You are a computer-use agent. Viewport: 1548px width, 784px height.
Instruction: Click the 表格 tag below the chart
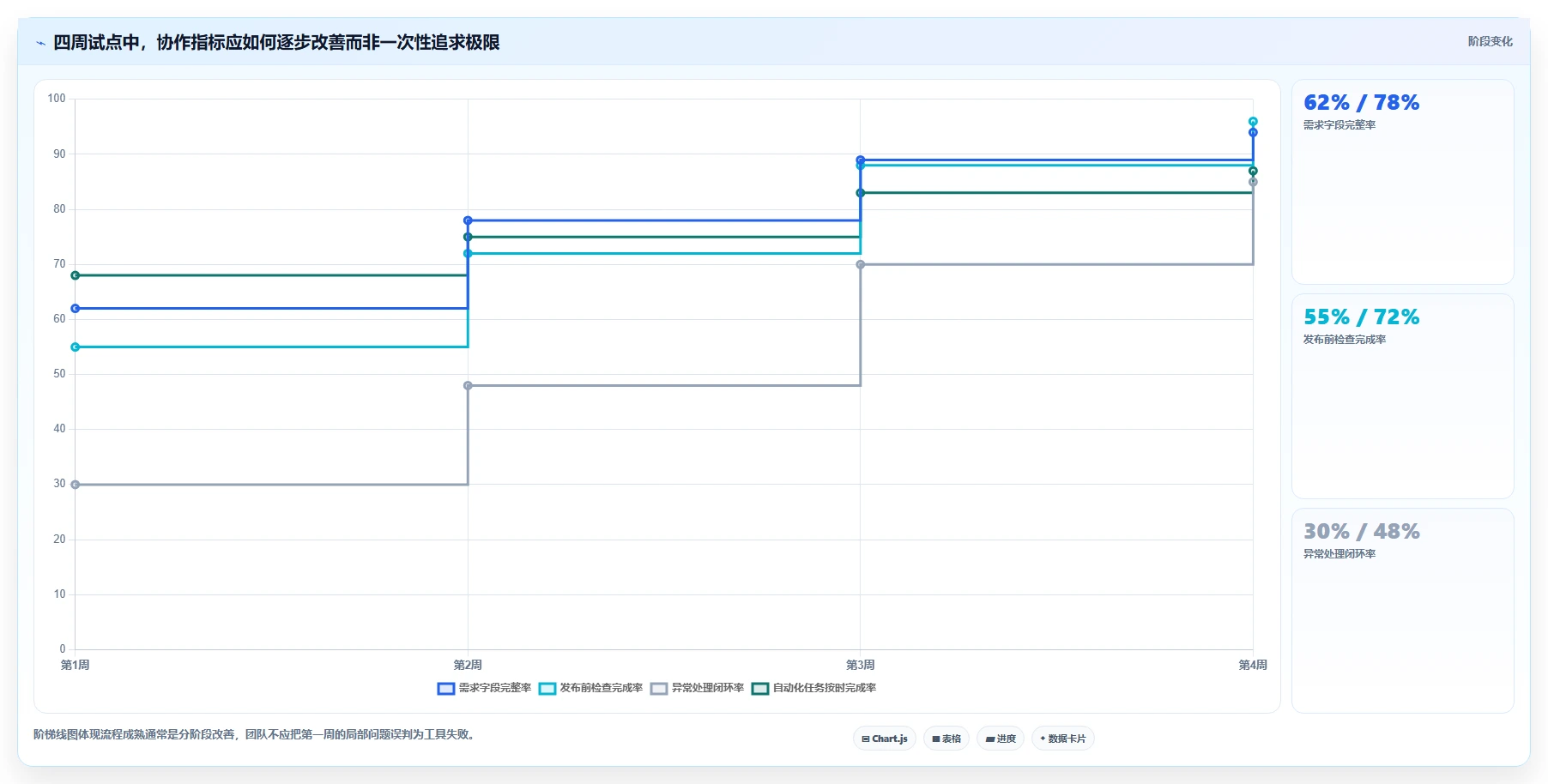click(x=946, y=739)
